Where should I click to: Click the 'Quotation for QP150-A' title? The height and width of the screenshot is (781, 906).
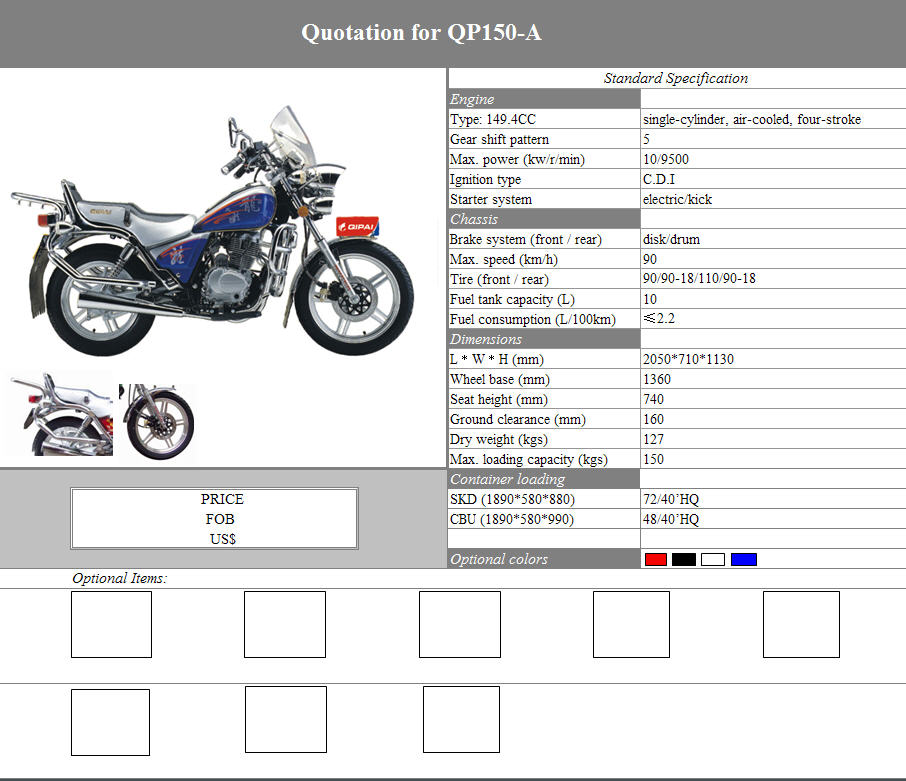421,32
